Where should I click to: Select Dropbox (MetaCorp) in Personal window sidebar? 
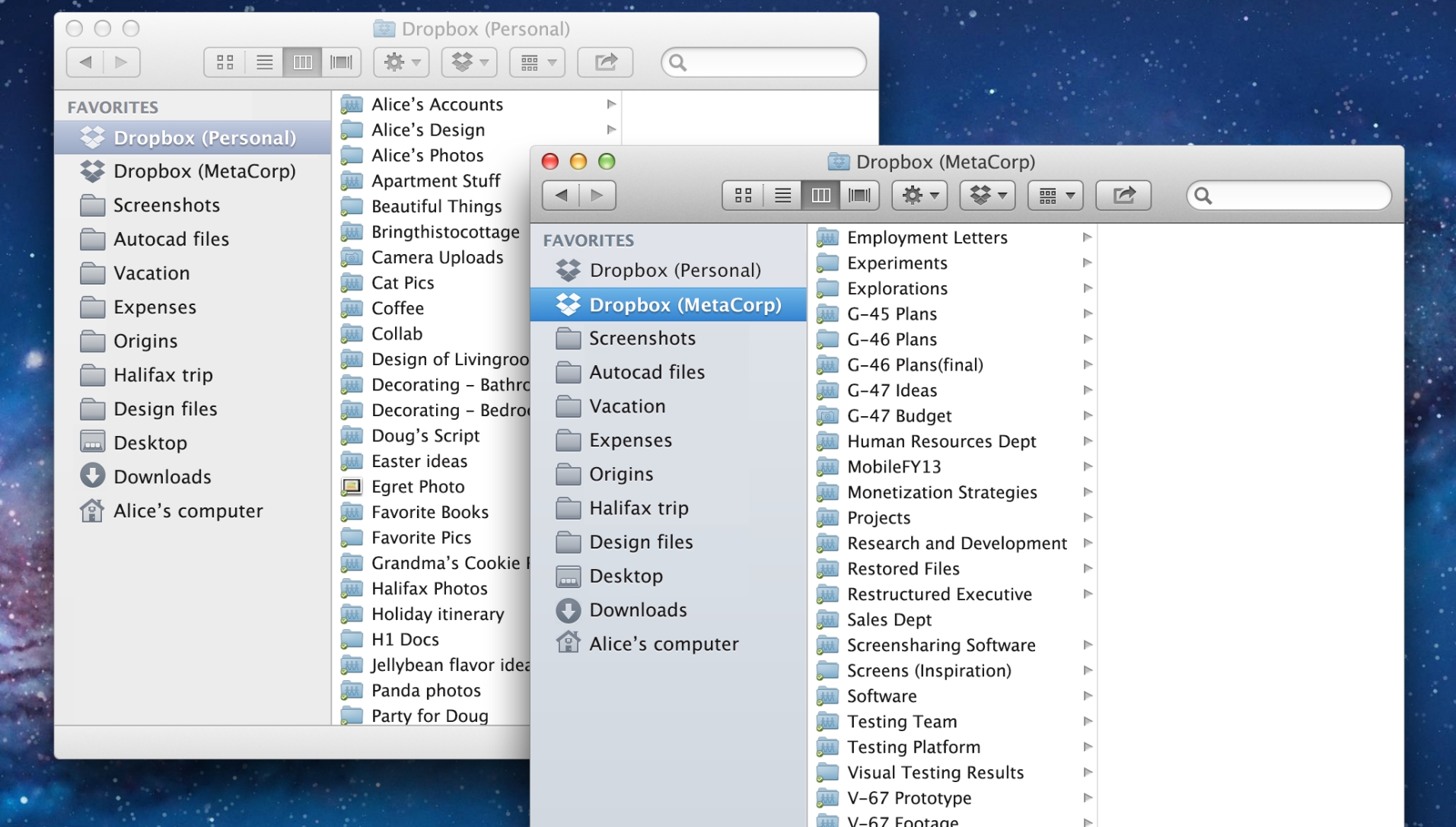193,171
